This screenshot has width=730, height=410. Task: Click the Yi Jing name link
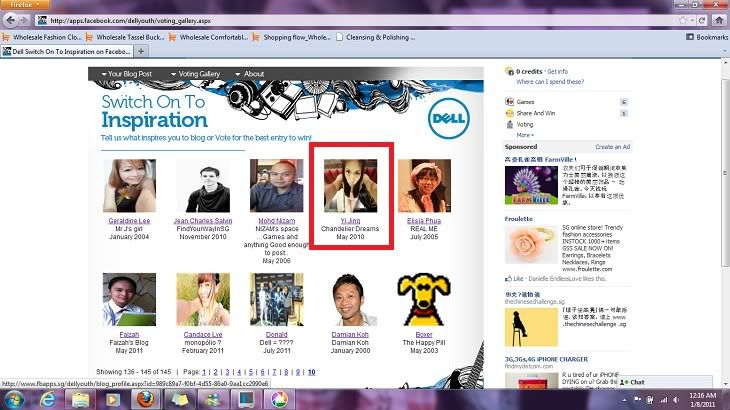(351, 221)
